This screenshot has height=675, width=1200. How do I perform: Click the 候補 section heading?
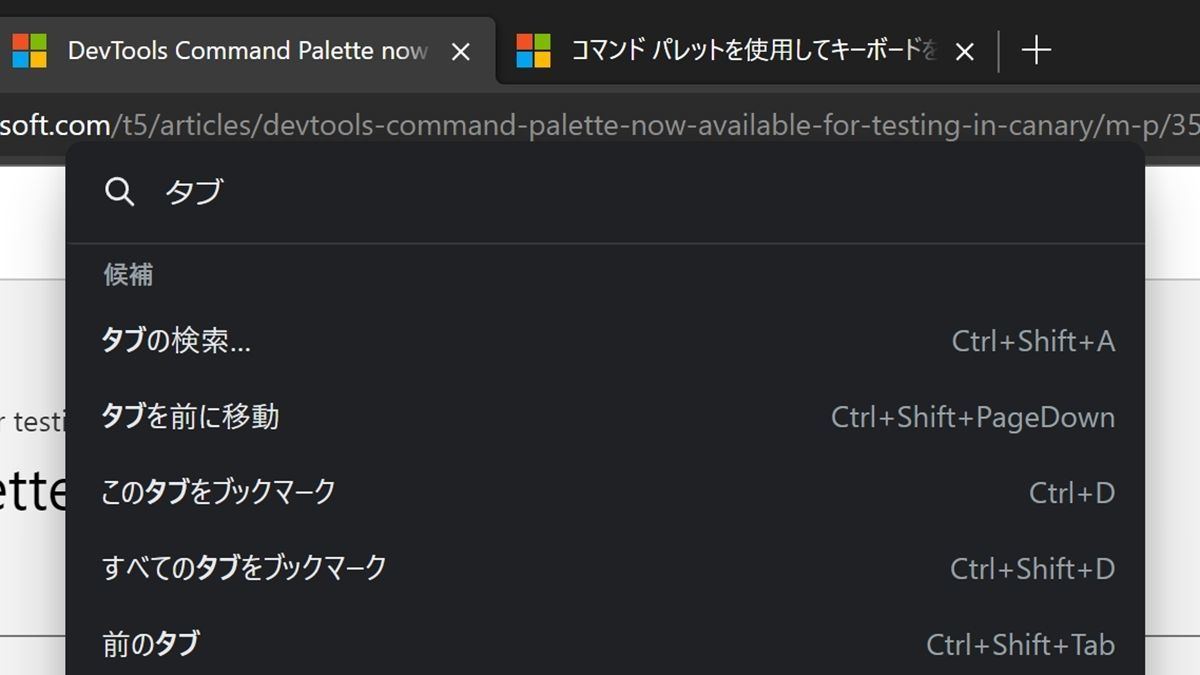[x=128, y=275]
